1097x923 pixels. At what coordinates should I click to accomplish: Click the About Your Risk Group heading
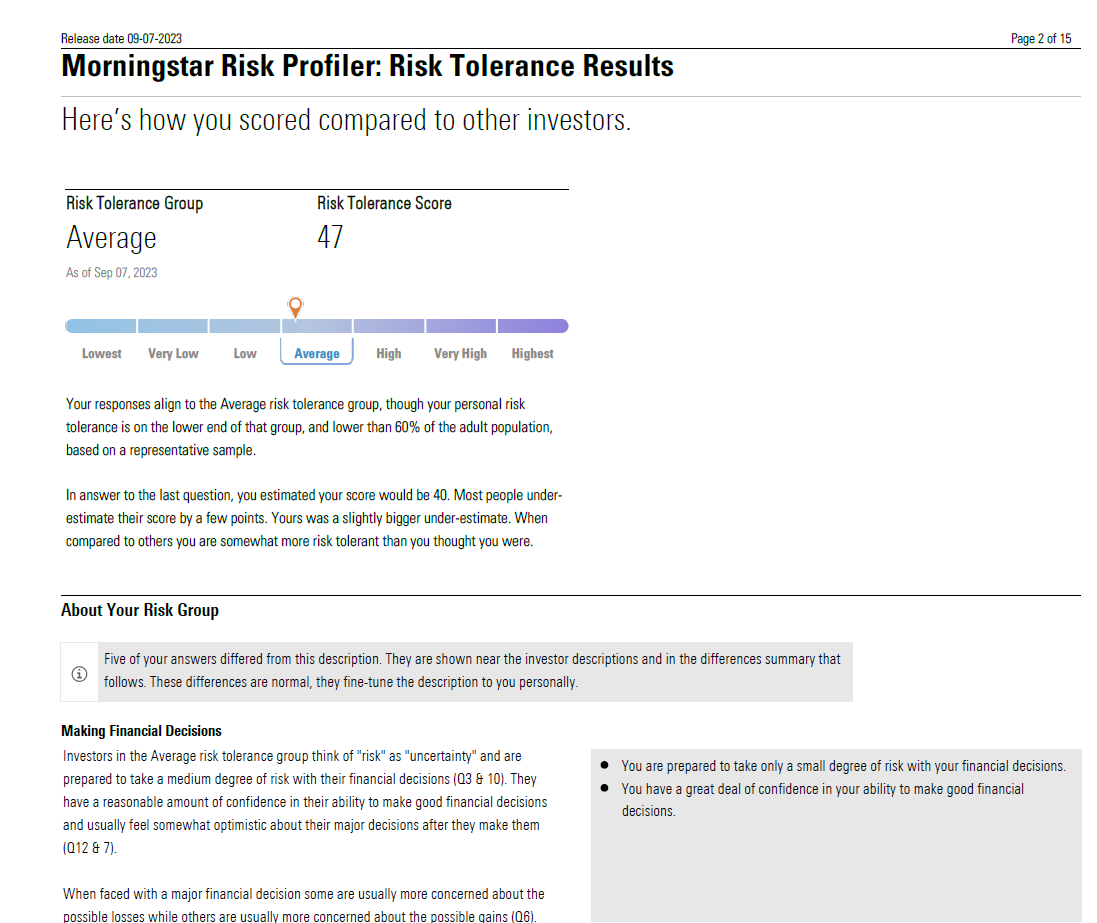tap(139, 610)
